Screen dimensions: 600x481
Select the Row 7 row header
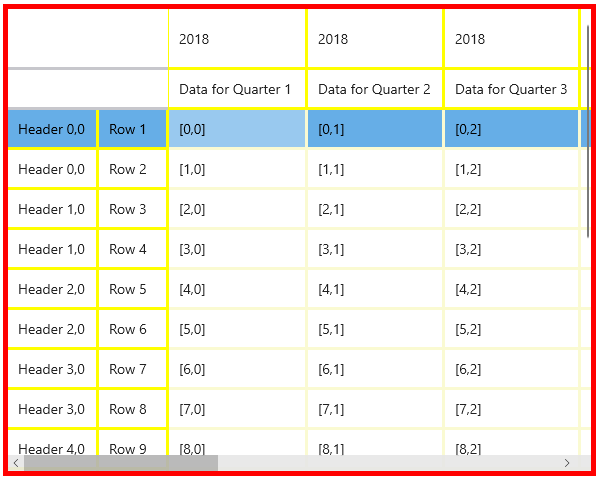(x=131, y=369)
